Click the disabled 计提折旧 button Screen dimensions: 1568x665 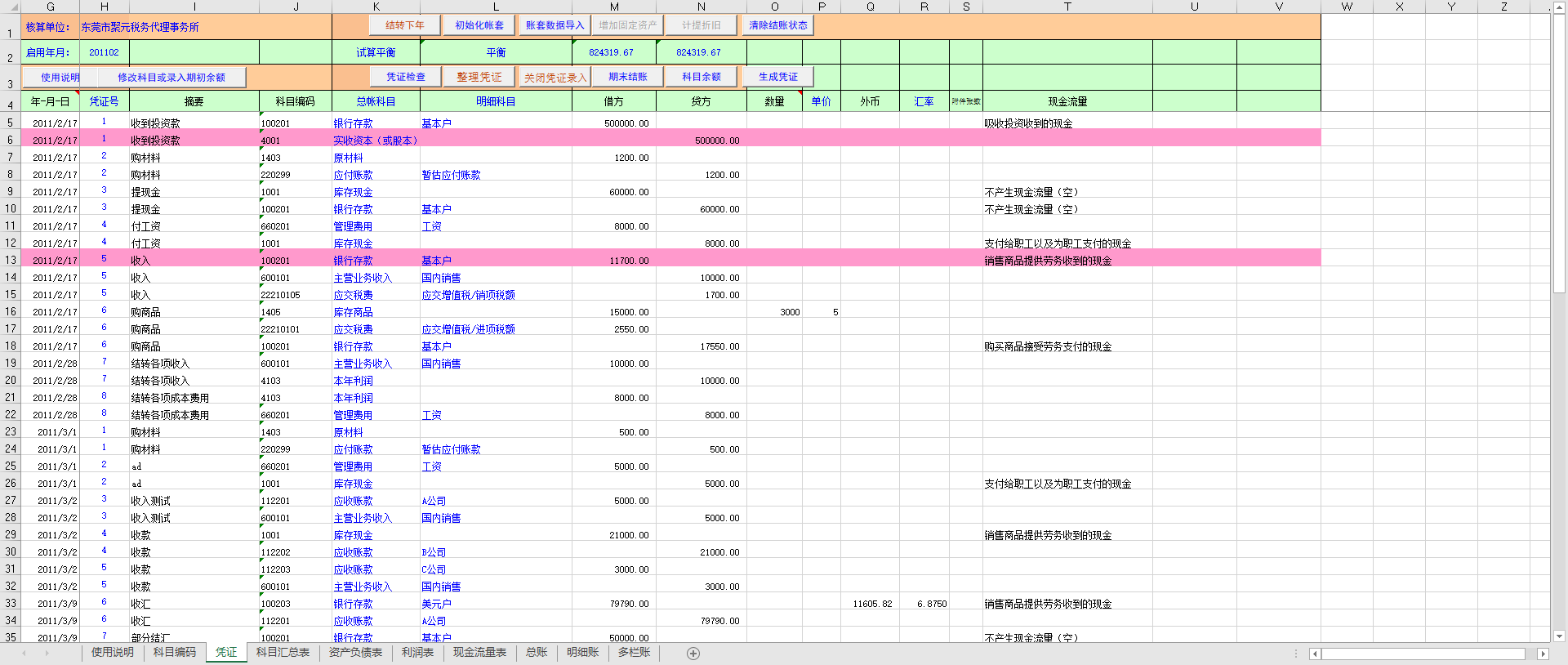[x=702, y=25]
